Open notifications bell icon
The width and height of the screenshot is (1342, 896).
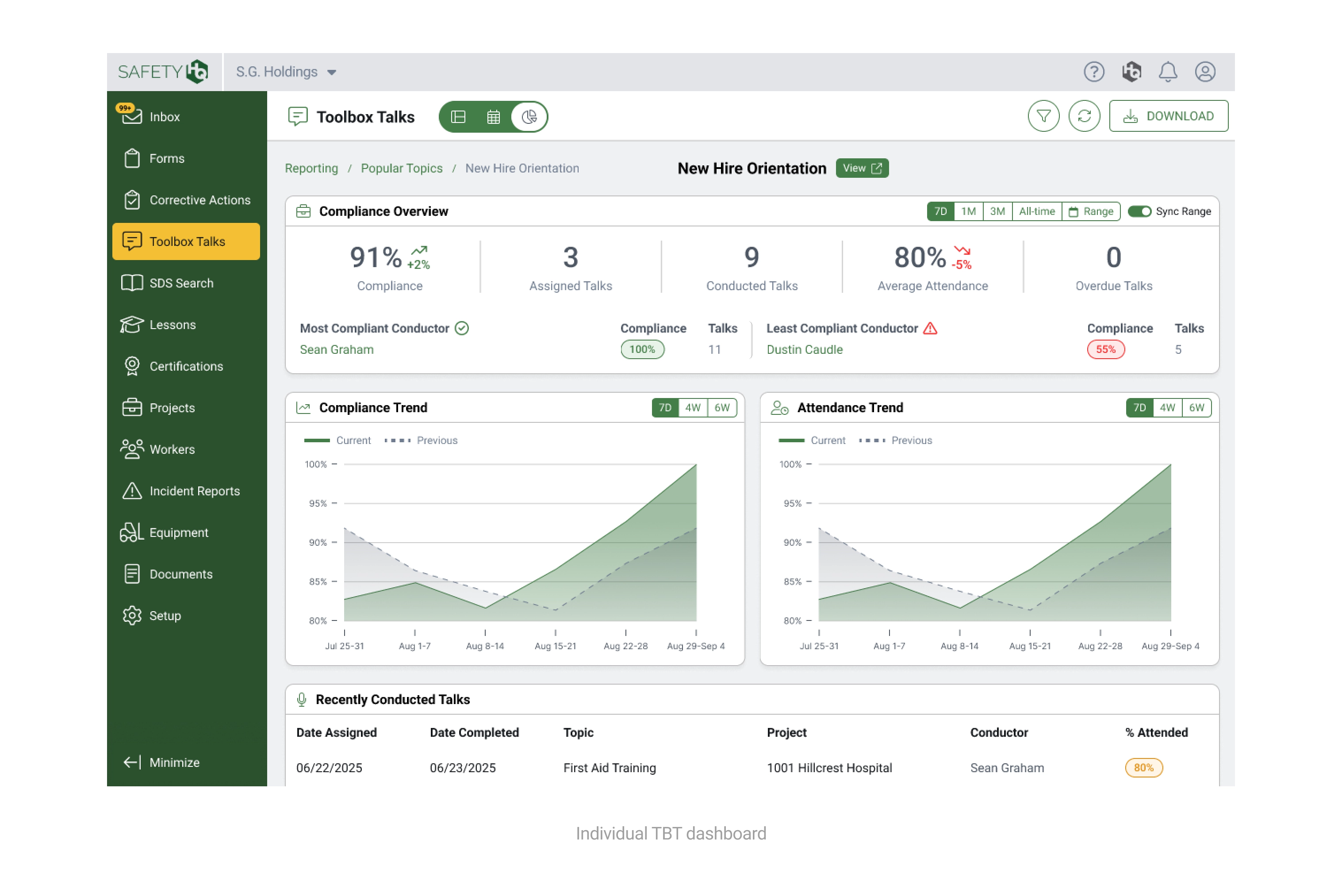tap(1167, 72)
